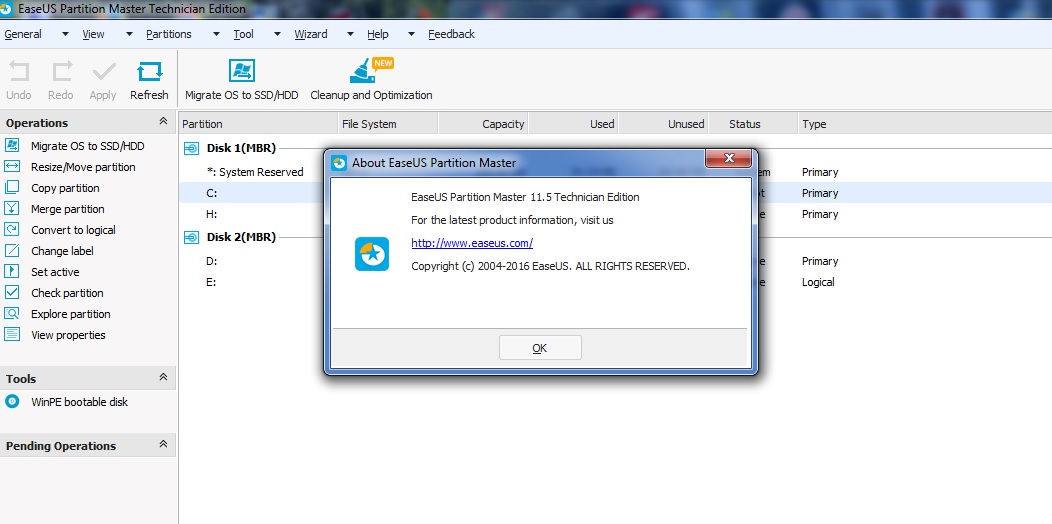Click the Copy partition operation label

[65, 189]
